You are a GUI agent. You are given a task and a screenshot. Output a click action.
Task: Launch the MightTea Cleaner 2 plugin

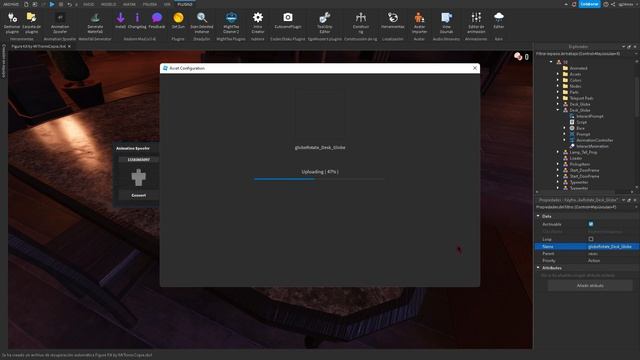[231, 22]
